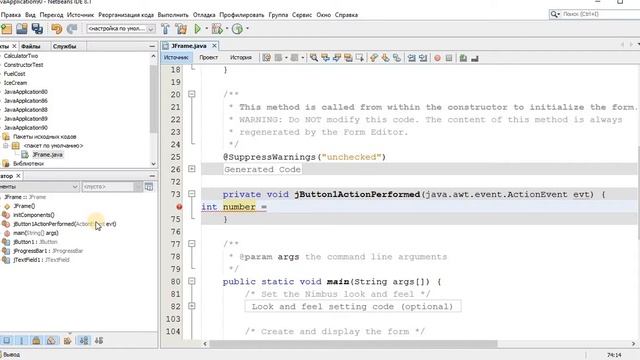Viewport: 640px width, 360px height.
Task: Open the История history view
Action: click(240, 58)
